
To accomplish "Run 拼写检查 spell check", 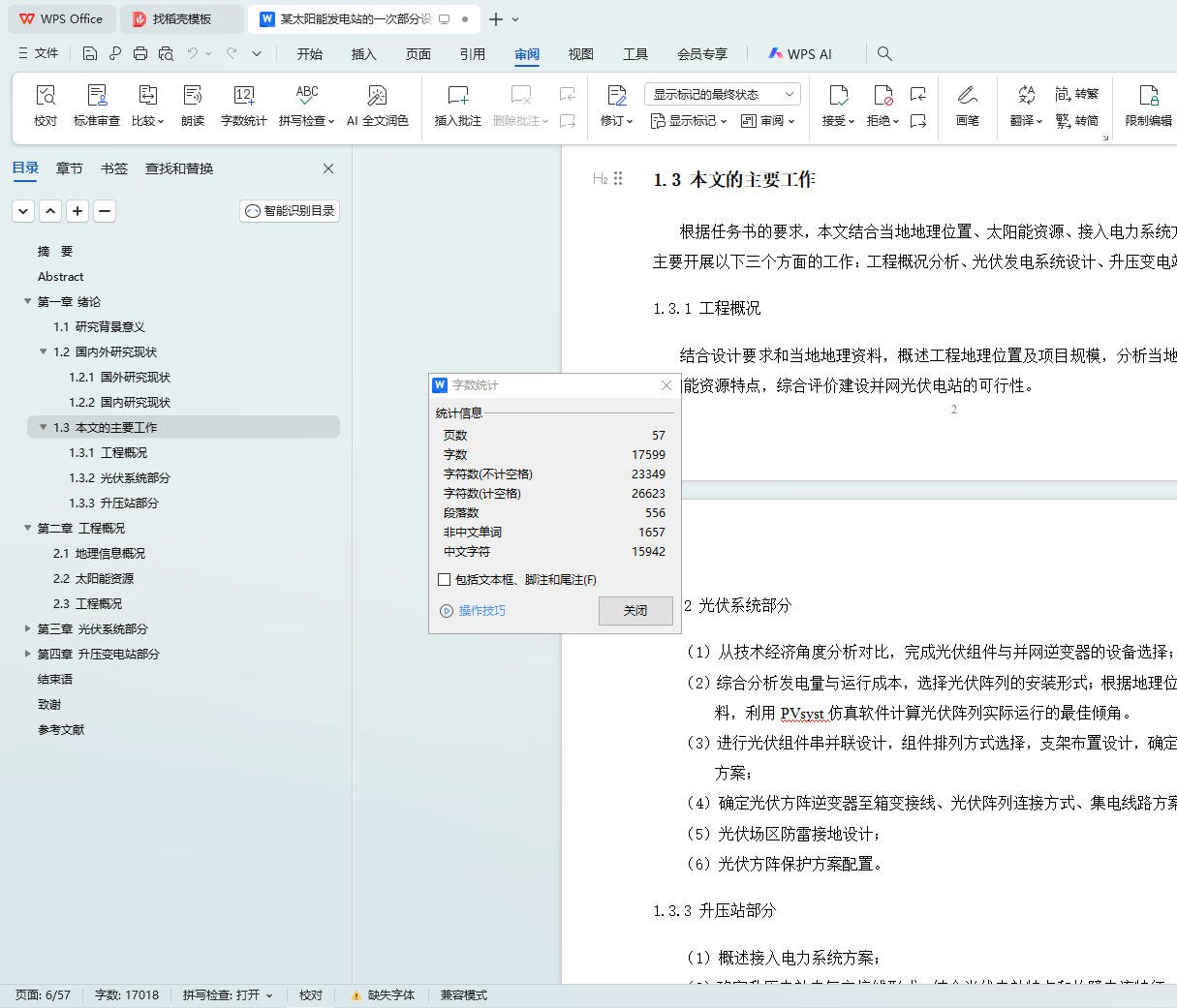I will [x=306, y=105].
